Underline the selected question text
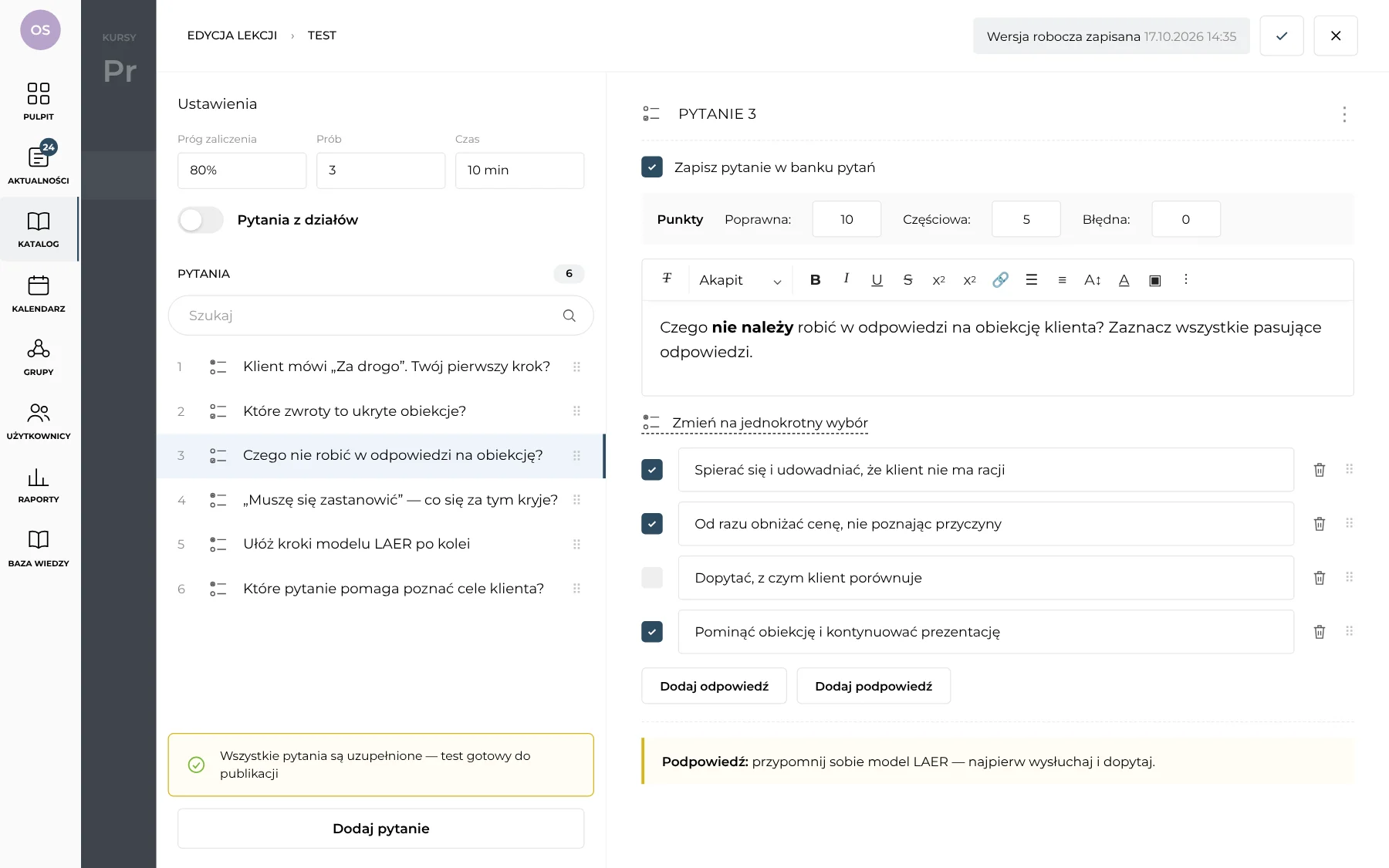The width and height of the screenshot is (1389, 868). [877, 280]
